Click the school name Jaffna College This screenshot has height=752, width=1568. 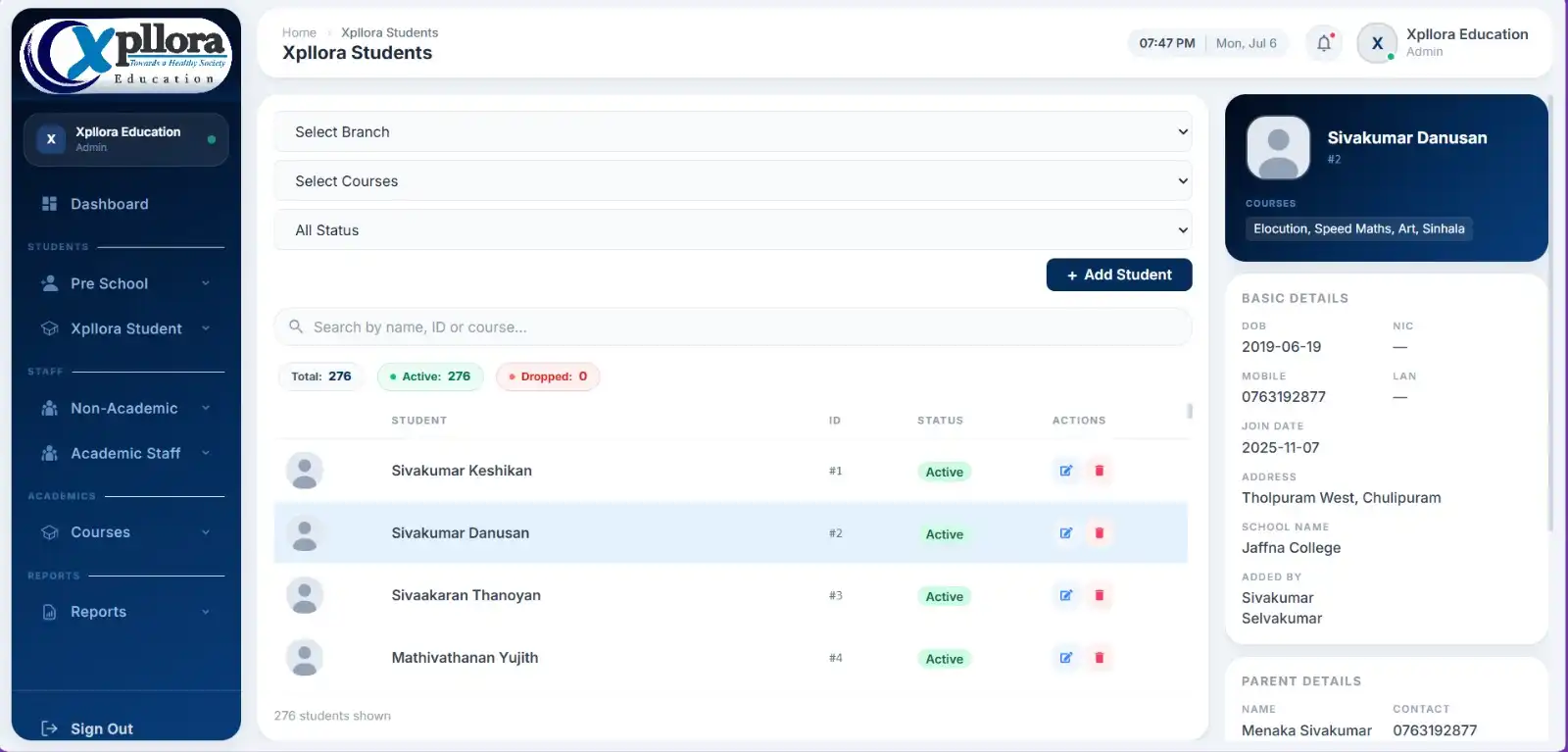[1291, 548]
